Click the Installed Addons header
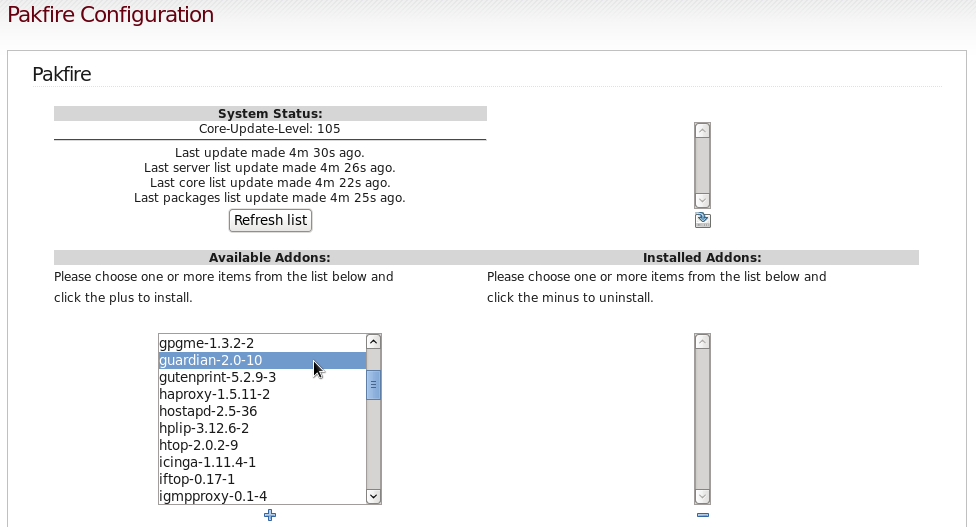976x527 pixels. click(x=702, y=258)
